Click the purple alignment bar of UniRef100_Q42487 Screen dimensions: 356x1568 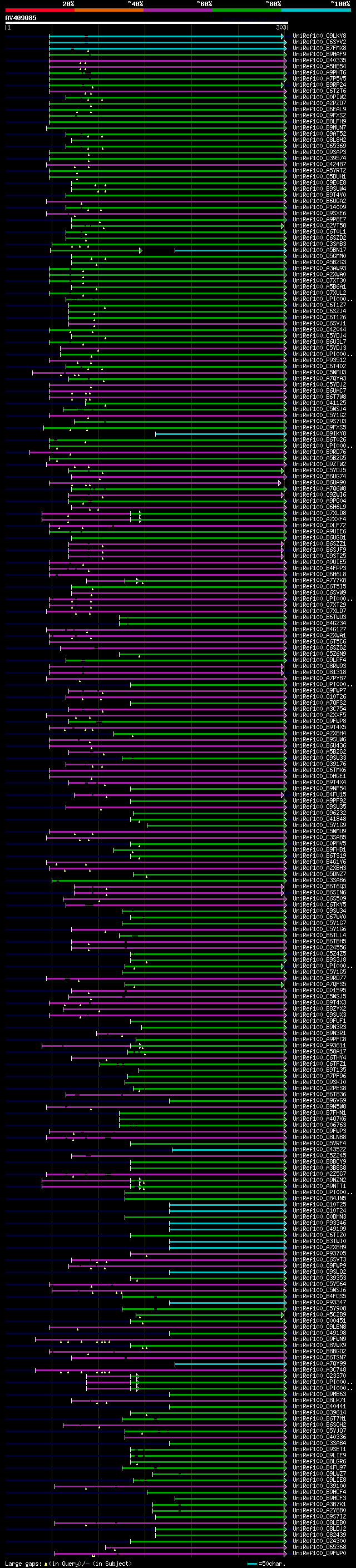166,165
